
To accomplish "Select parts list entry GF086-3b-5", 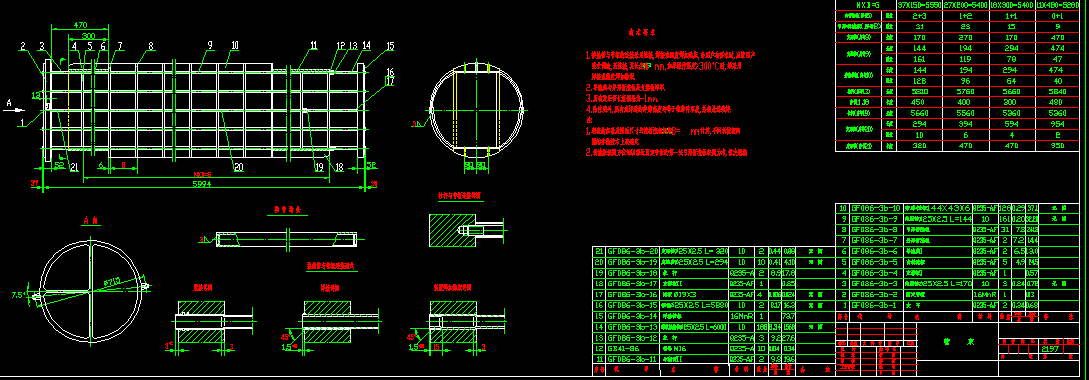I will (x=873, y=262).
